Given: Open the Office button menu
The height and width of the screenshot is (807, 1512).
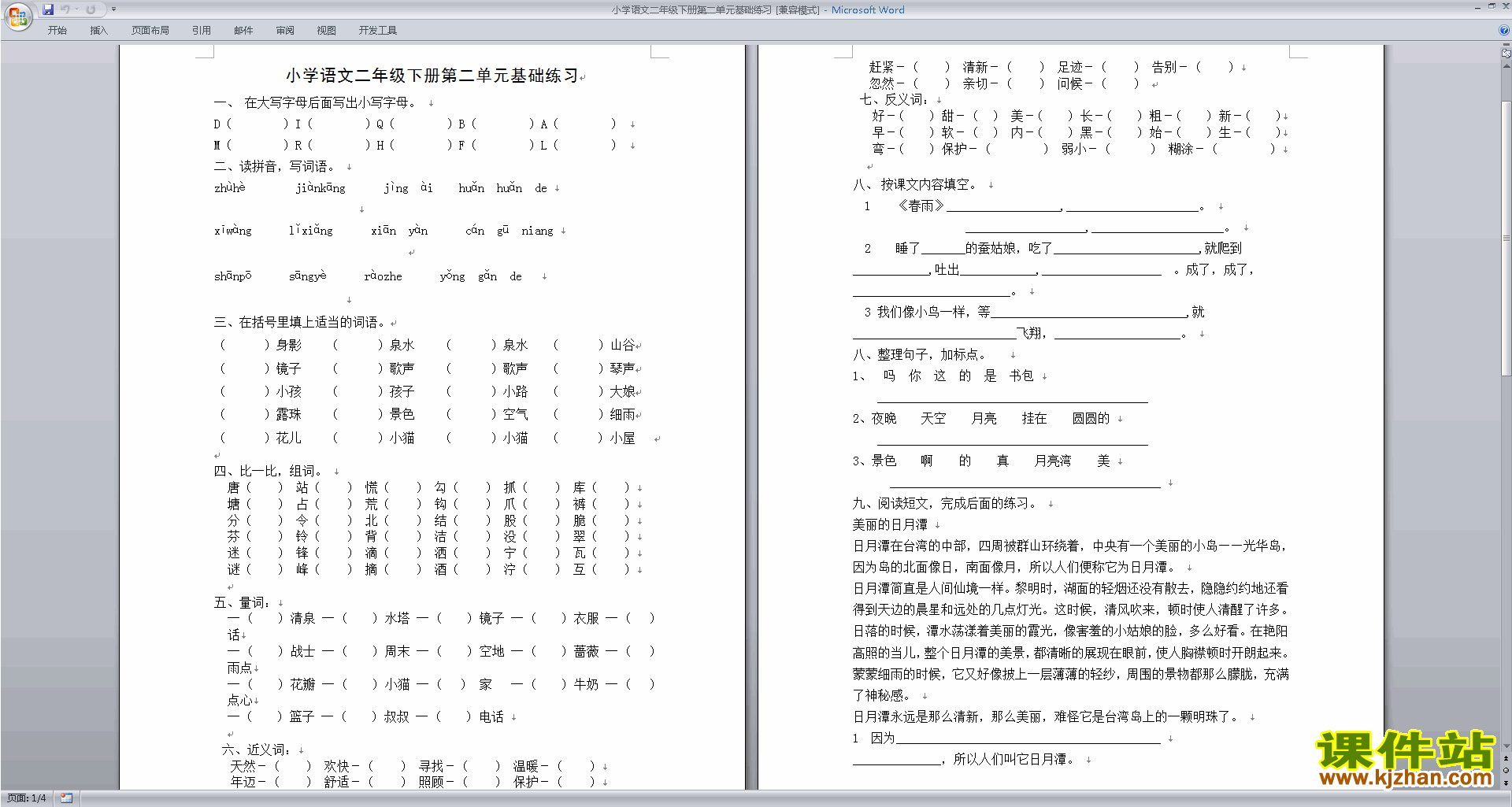Looking at the screenshot, I should coord(17,16).
